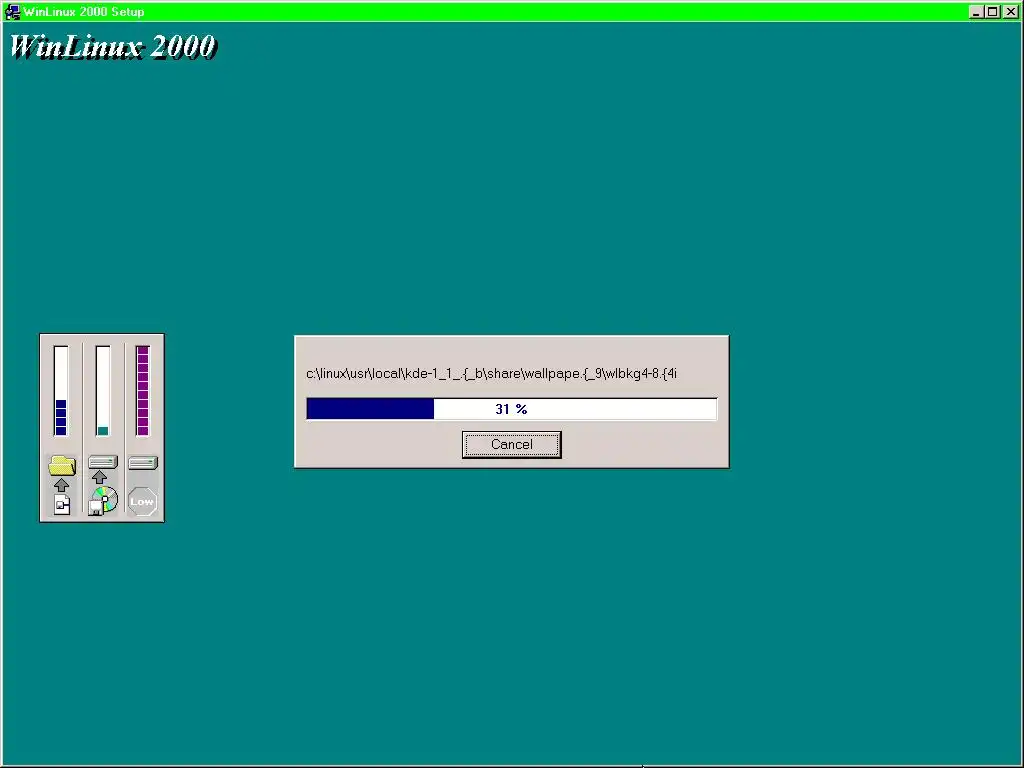Click the up arrow between document and folder
The height and width of the screenshot is (768, 1024).
pyautogui.click(x=61, y=485)
